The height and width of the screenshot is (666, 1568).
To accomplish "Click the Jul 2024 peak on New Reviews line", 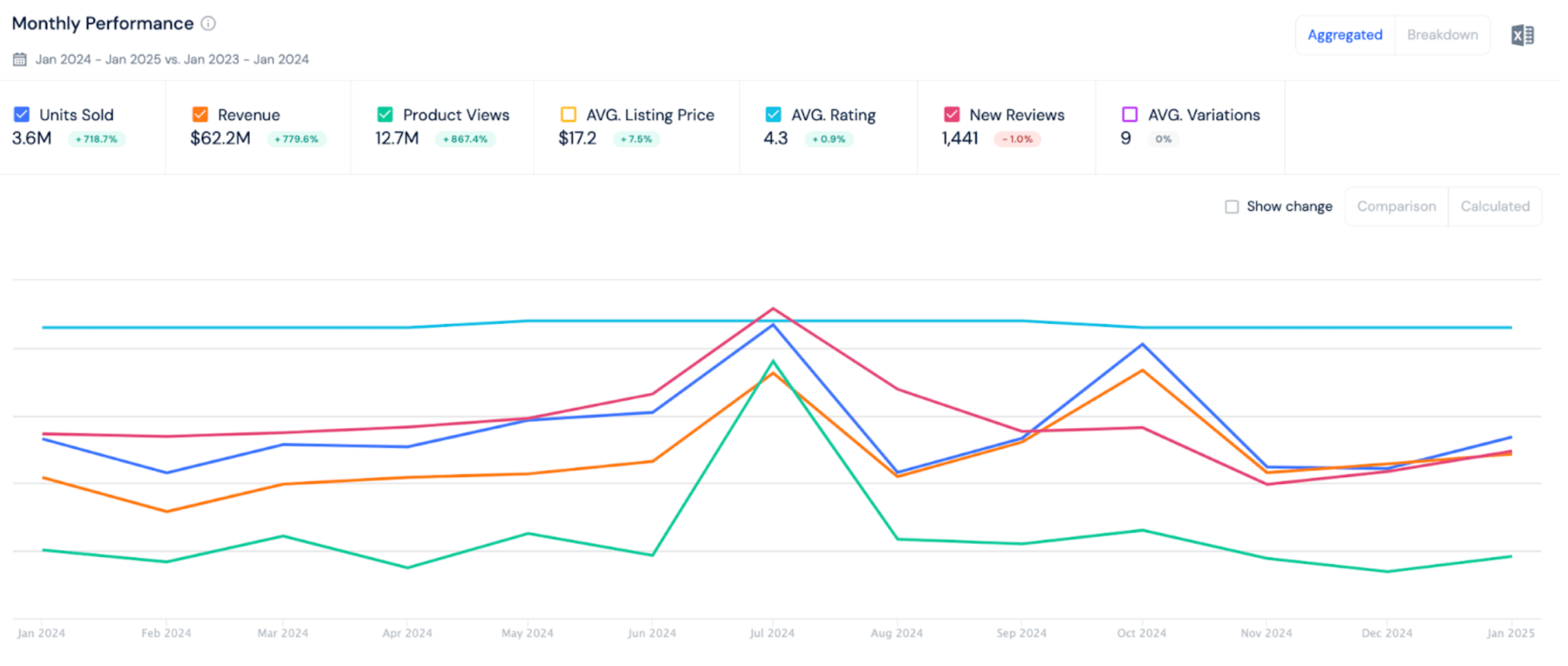I will pyautogui.click(x=773, y=308).
